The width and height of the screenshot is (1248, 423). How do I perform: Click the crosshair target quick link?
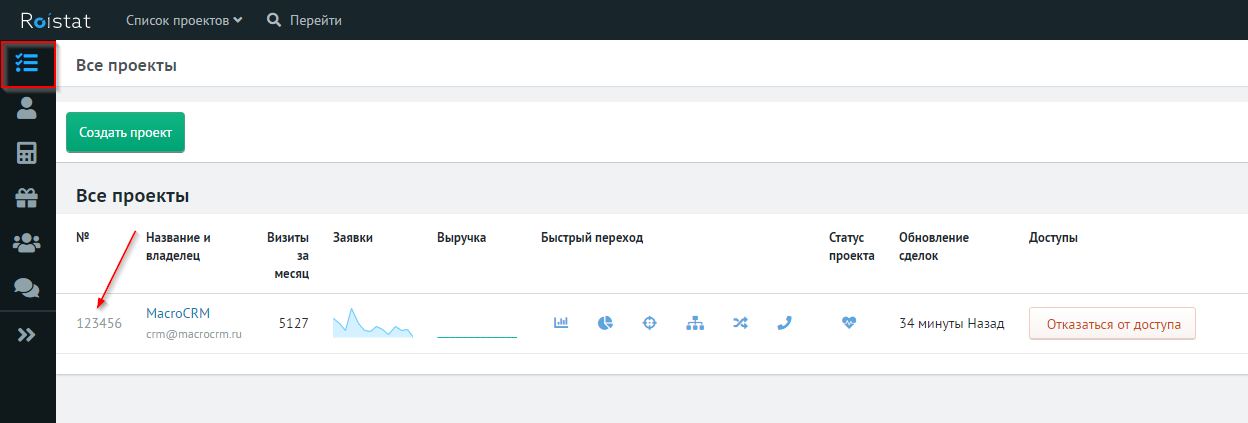650,323
